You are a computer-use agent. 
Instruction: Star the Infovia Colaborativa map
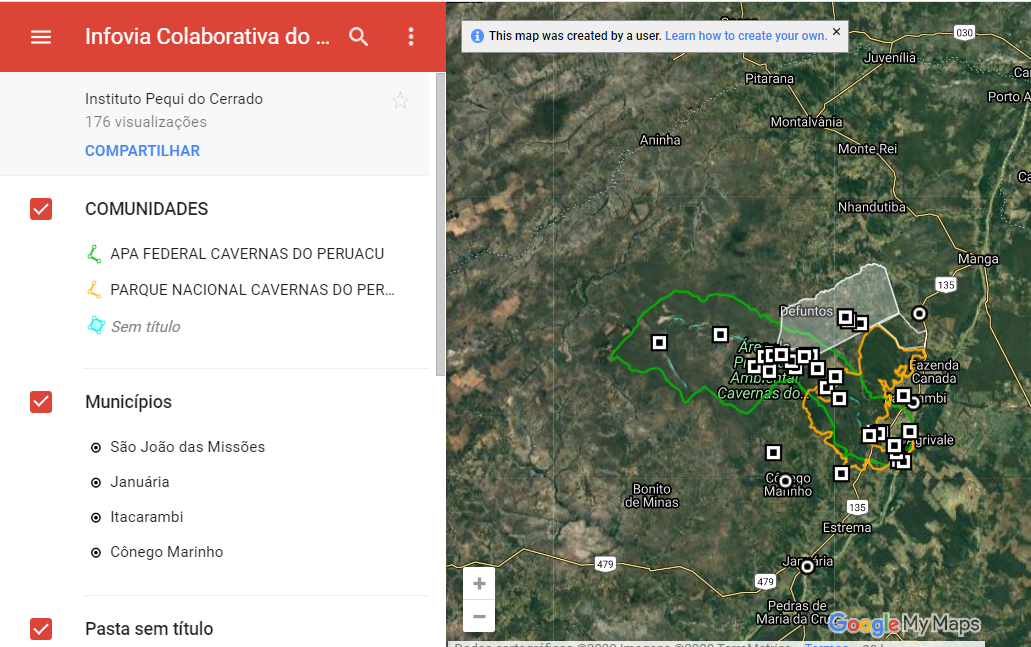click(400, 100)
